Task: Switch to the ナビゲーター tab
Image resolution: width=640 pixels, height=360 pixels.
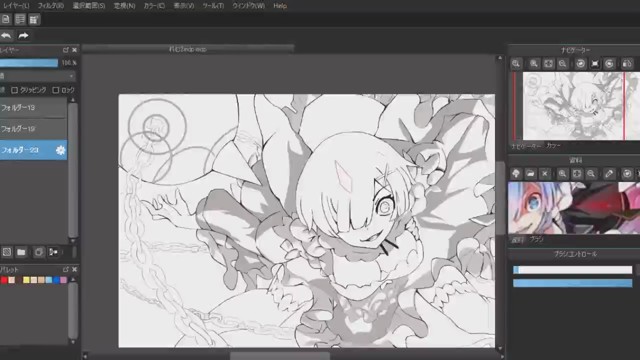Action: point(527,146)
